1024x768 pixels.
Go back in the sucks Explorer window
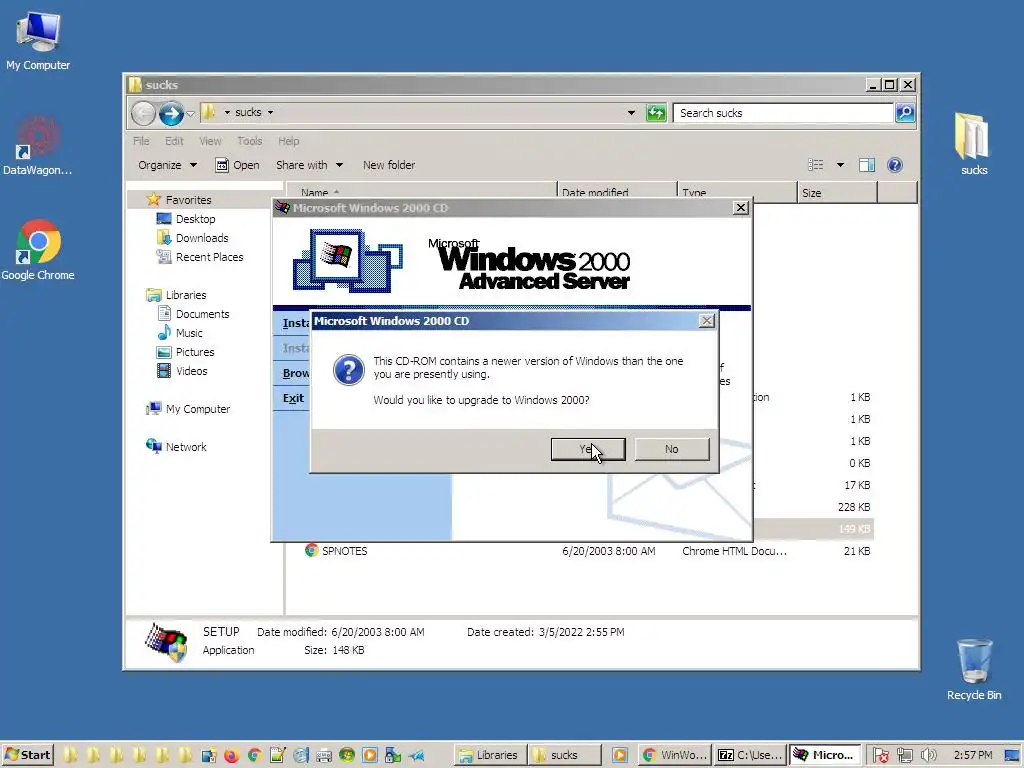tap(143, 114)
